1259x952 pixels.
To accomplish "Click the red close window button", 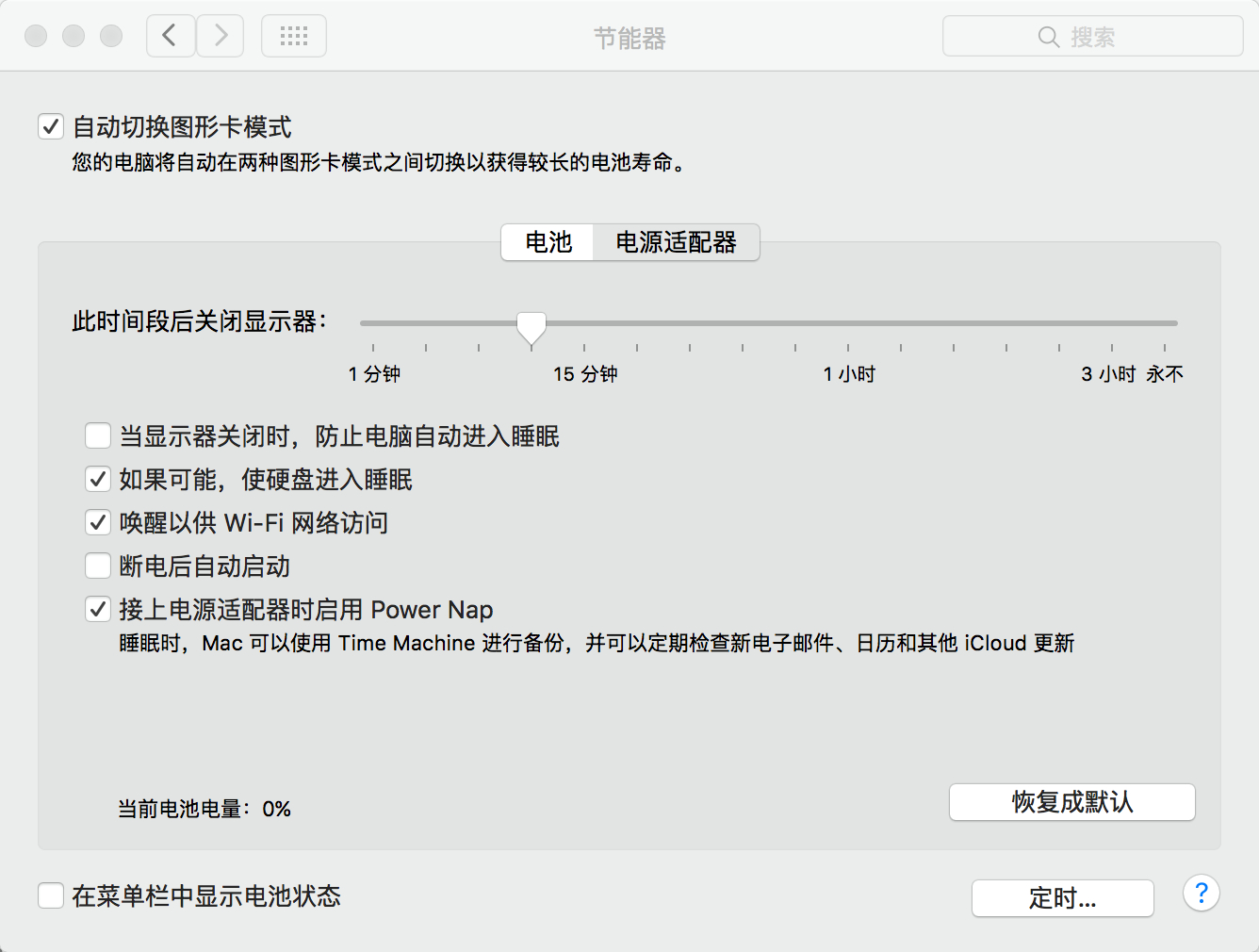I will (x=36, y=36).
